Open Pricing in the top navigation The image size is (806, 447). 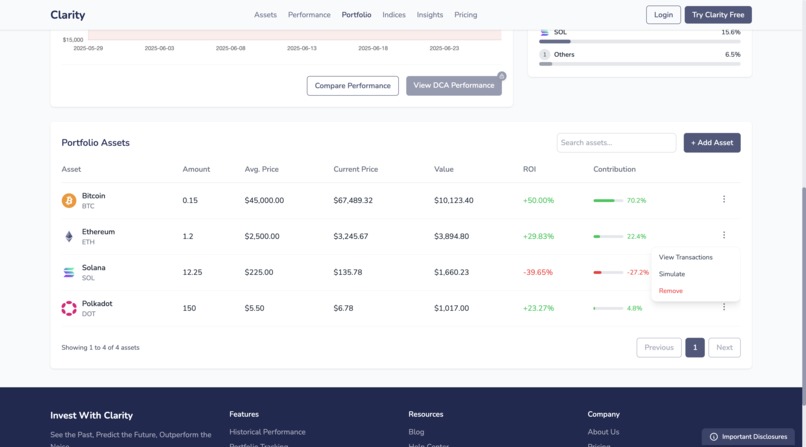click(465, 15)
